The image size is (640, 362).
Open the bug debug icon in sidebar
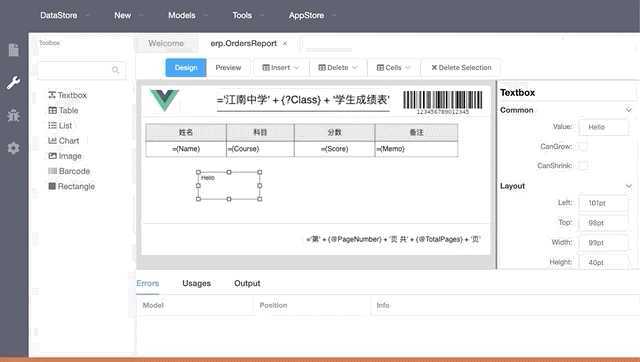(x=13, y=115)
